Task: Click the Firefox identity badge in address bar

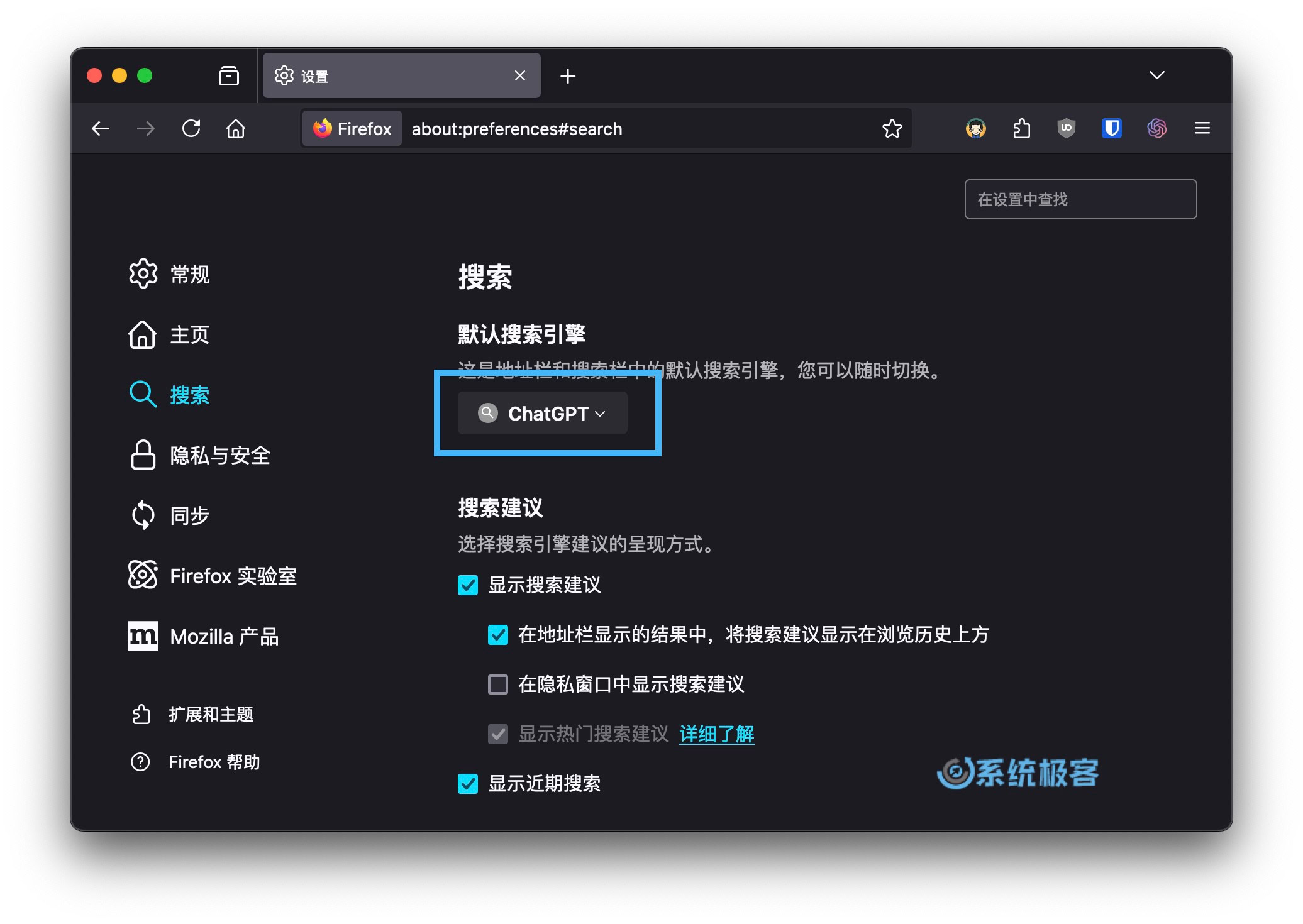Action: point(353,129)
